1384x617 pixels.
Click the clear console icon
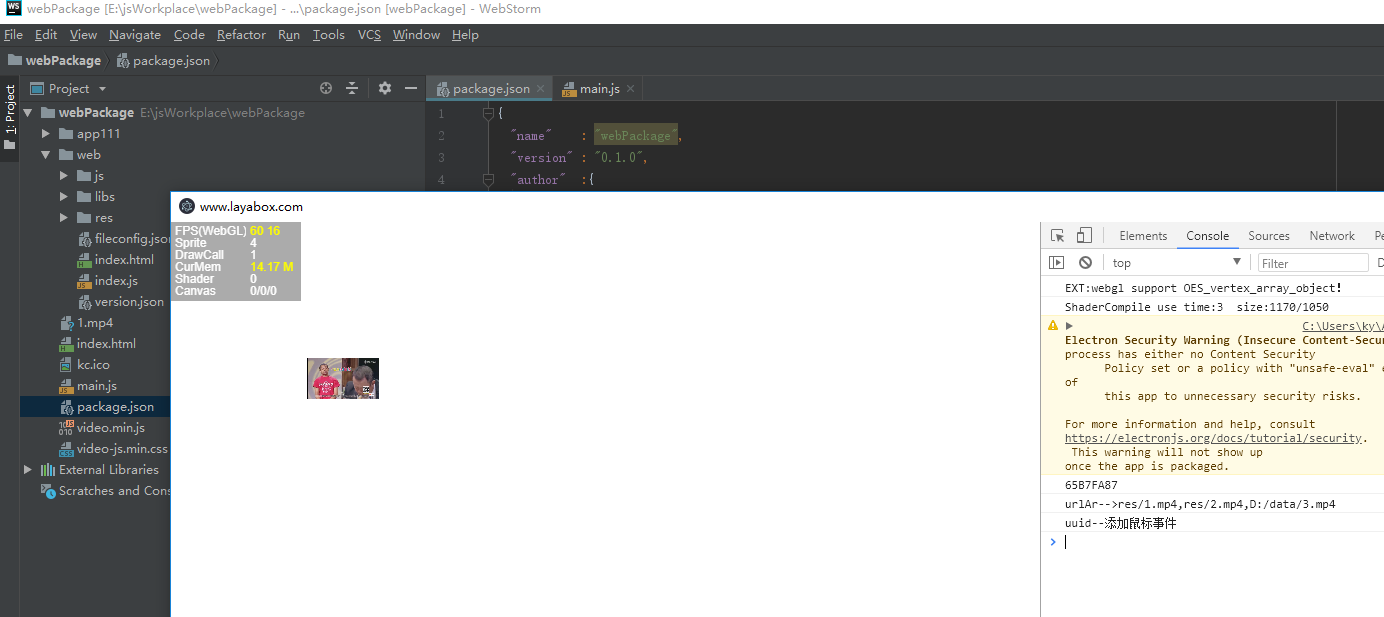coord(1085,263)
